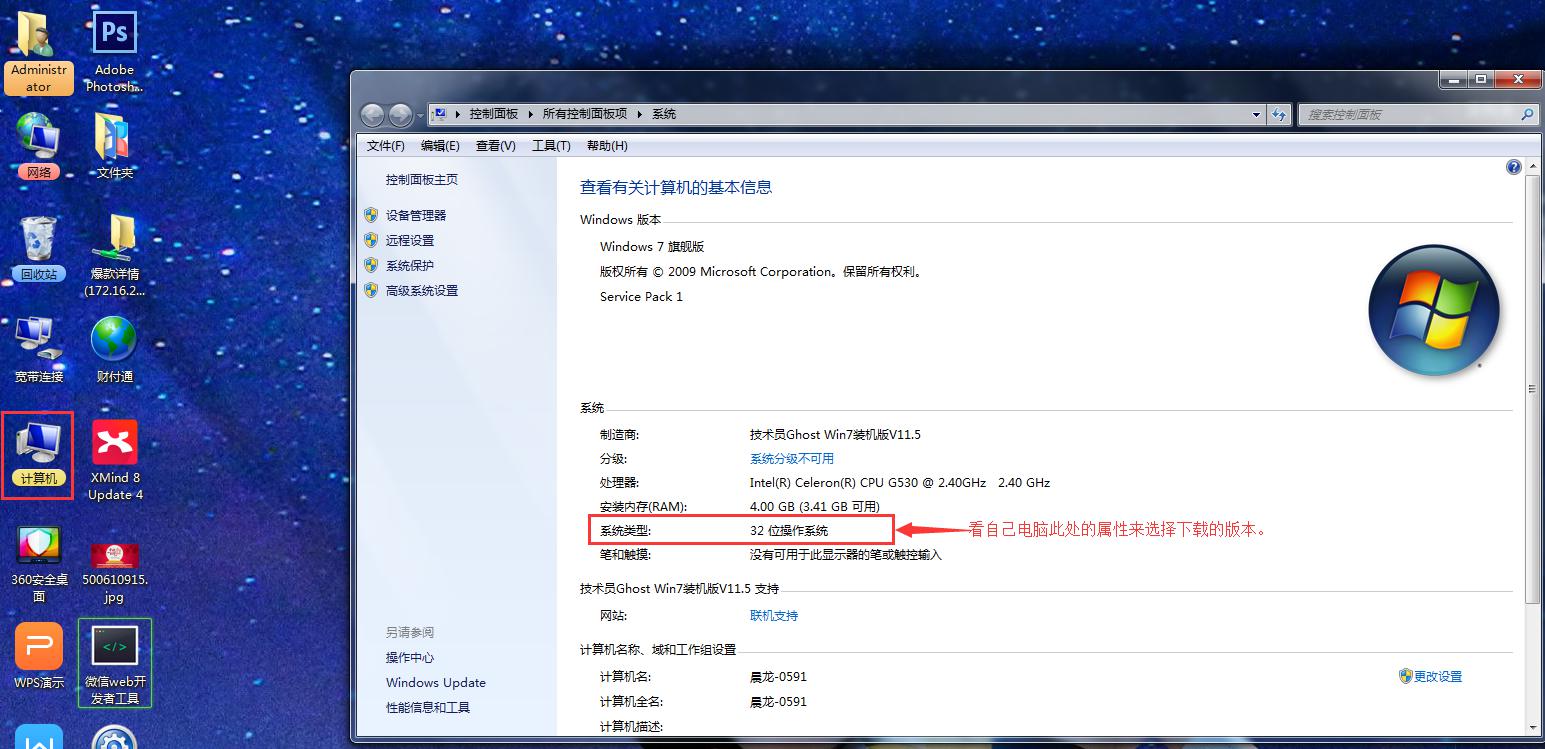Open the 工具(T) menu
The width and height of the screenshot is (1545, 749).
tap(550, 146)
